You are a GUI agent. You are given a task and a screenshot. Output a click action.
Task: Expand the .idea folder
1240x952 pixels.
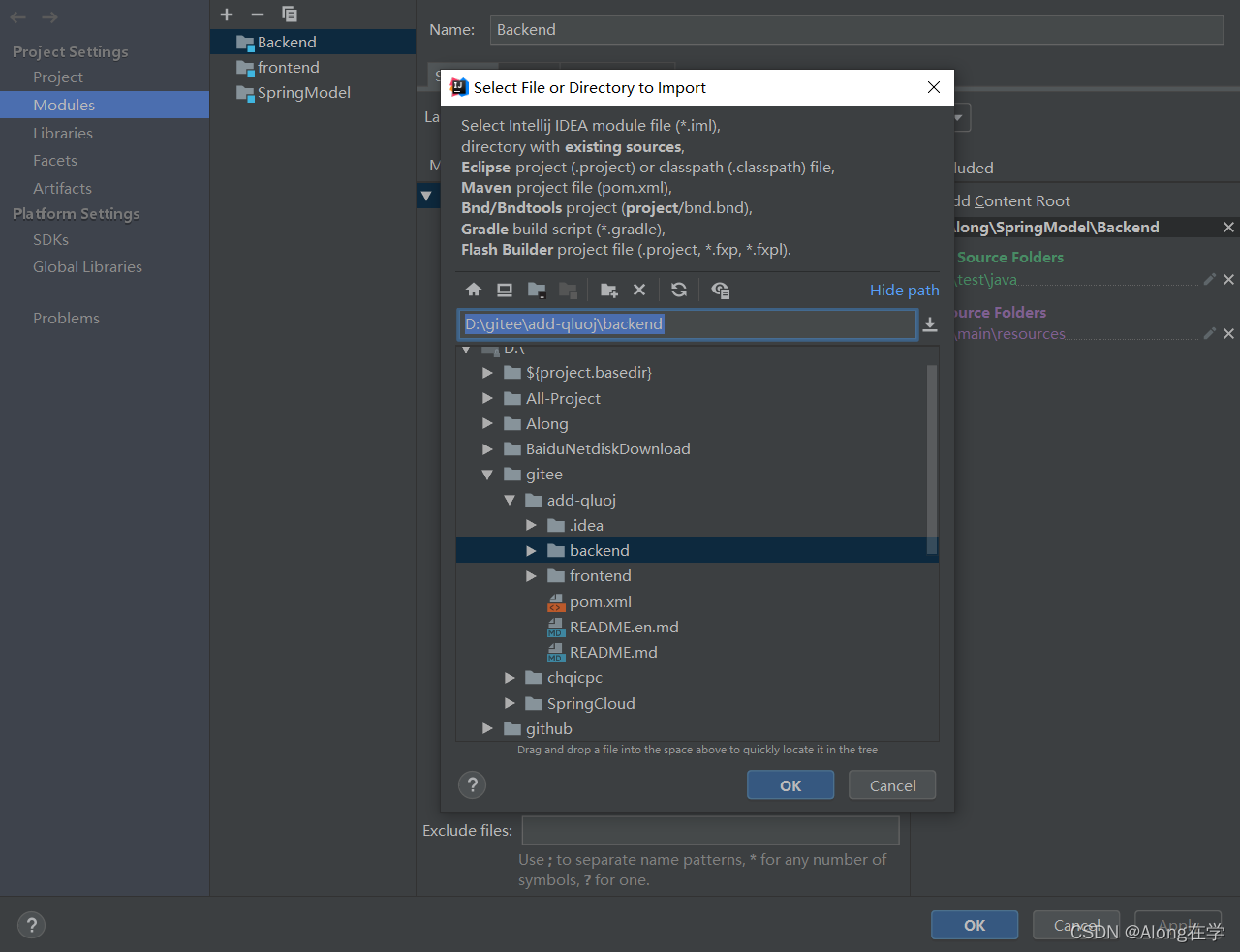coord(531,525)
